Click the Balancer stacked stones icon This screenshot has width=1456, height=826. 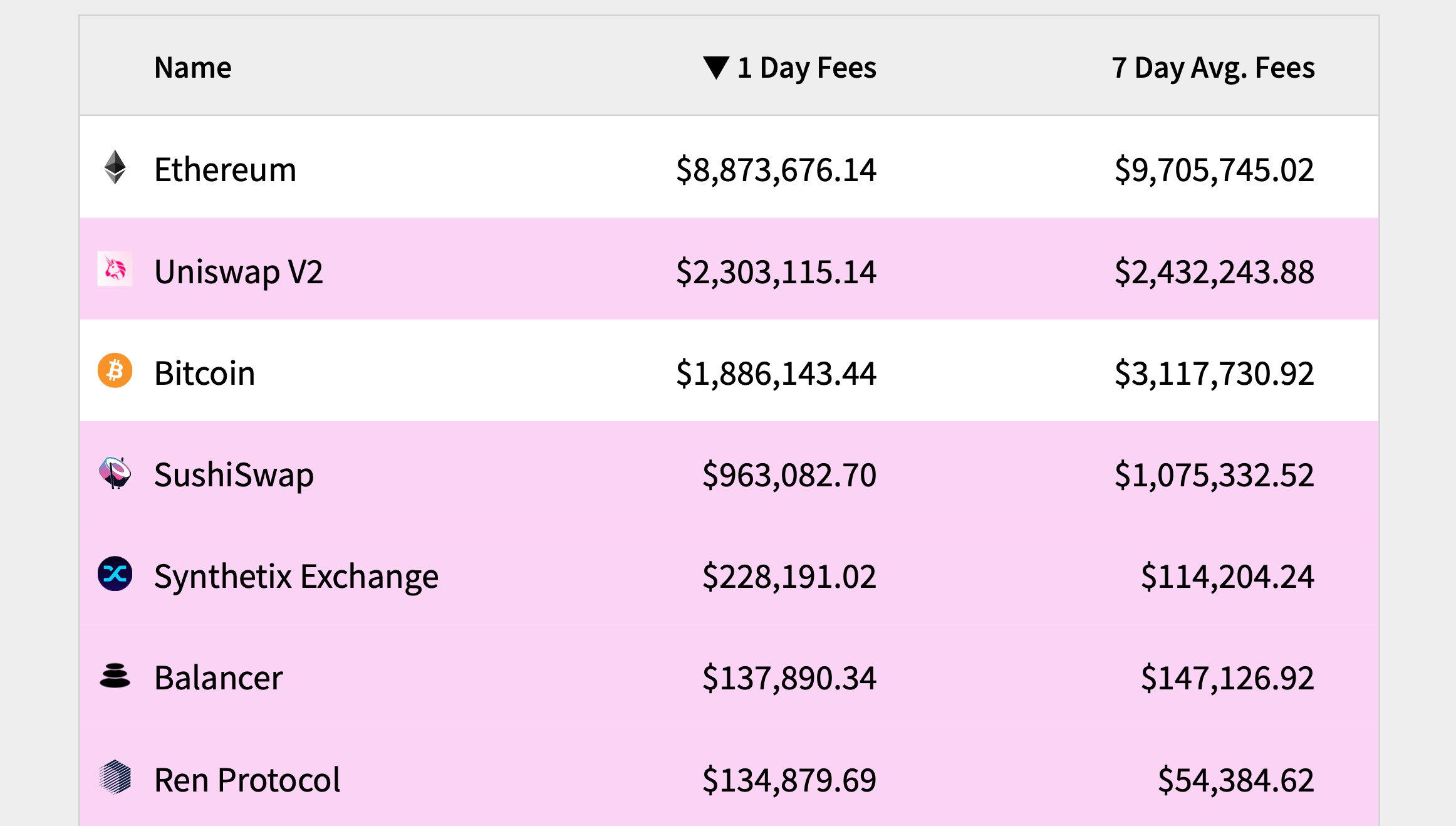point(115,676)
